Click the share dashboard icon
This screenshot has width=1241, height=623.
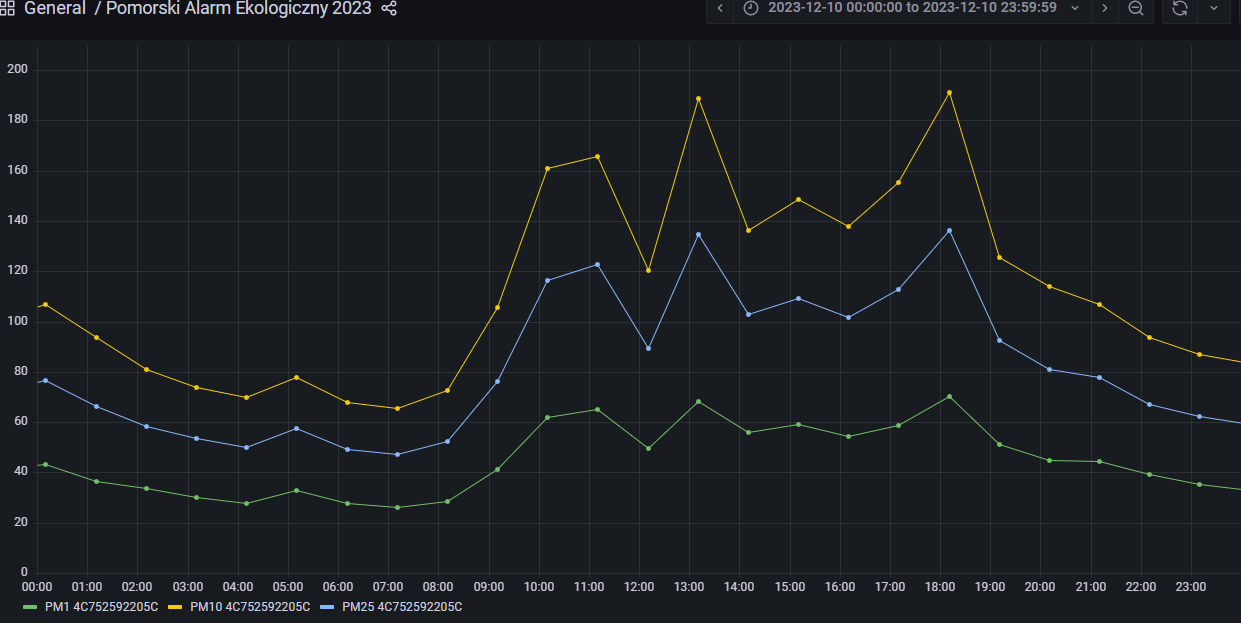click(x=389, y=9)
